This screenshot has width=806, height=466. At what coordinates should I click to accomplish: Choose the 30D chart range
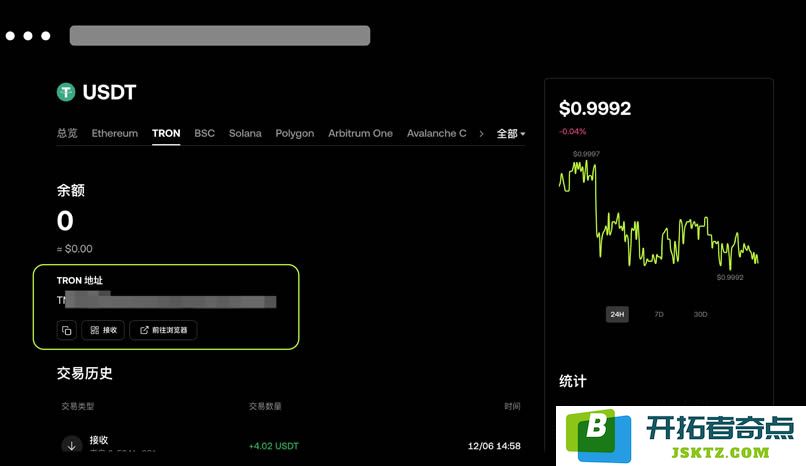700,314
